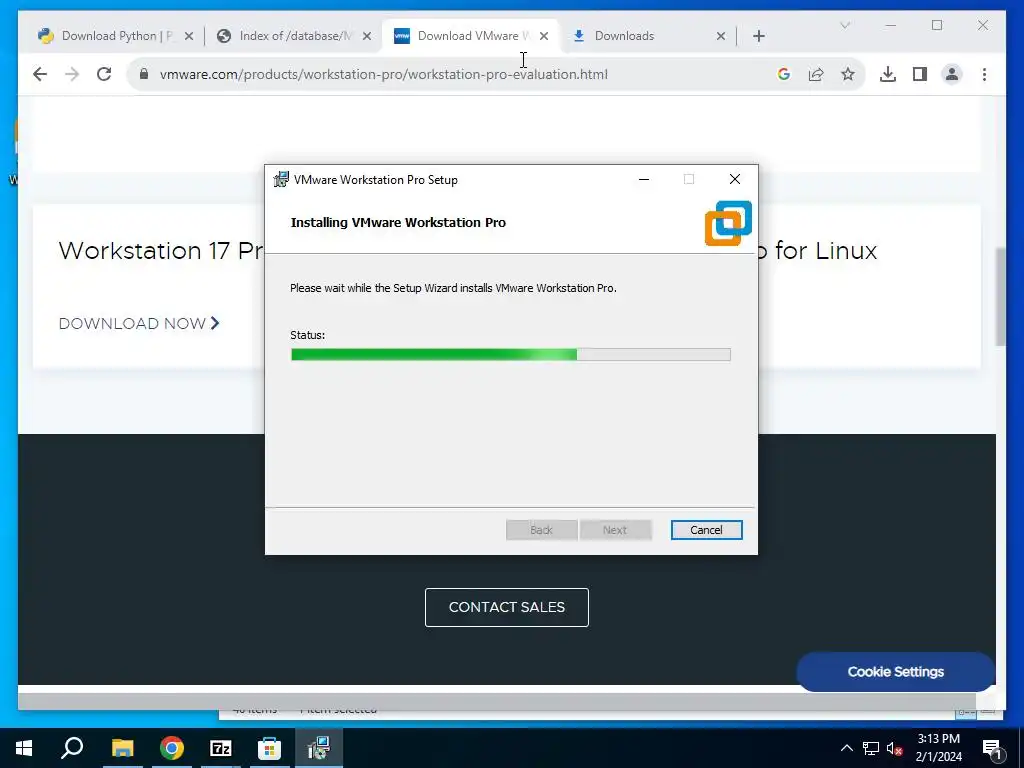
Task: Click the page vertical scrollbar thumb
Action: (x=1000, y=297)
